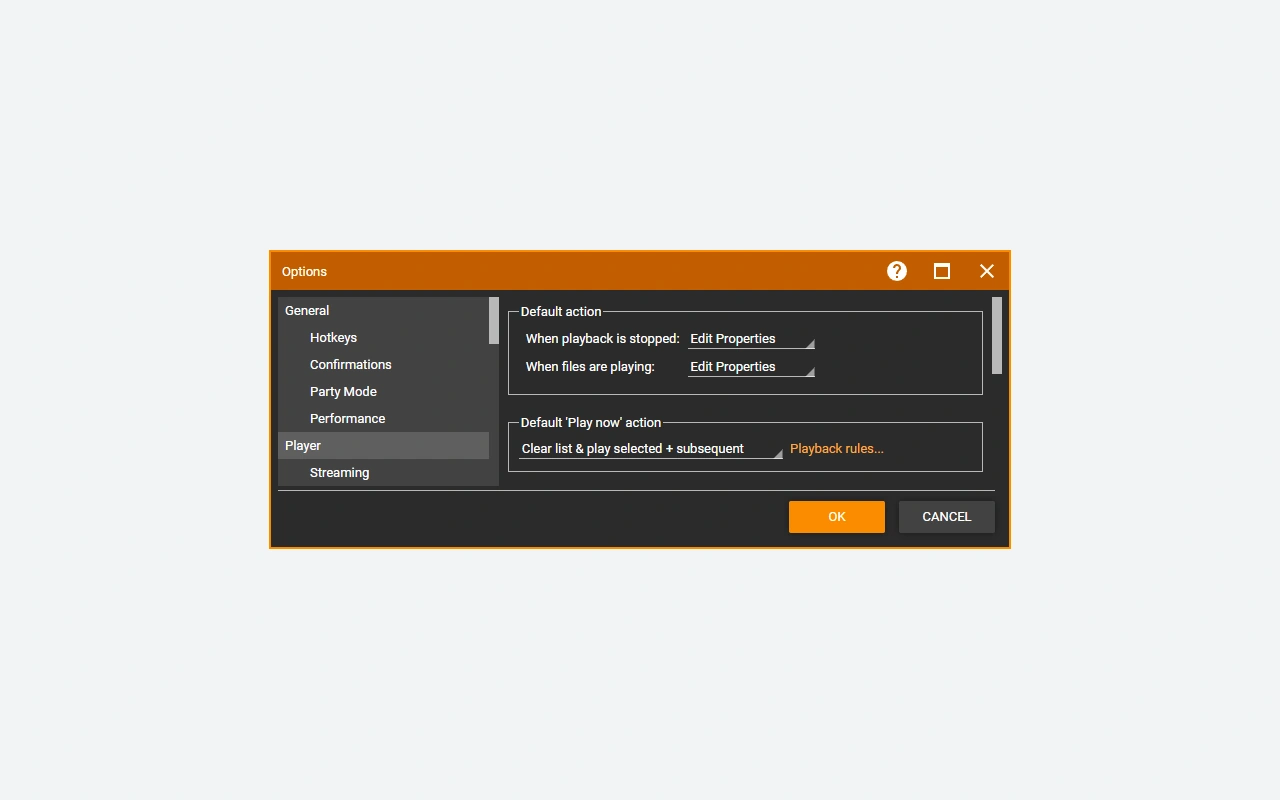Open the Streaming settings page
This screenshot has width=1280, height=800.
383,473
